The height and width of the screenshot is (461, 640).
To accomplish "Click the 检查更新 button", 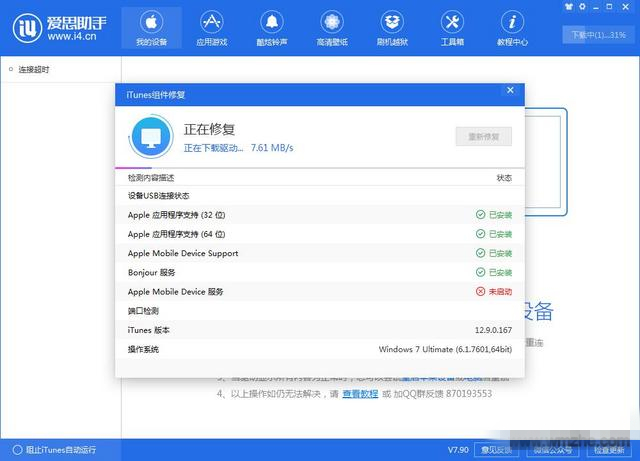I will pyautogui.click(x=609, y=450).
